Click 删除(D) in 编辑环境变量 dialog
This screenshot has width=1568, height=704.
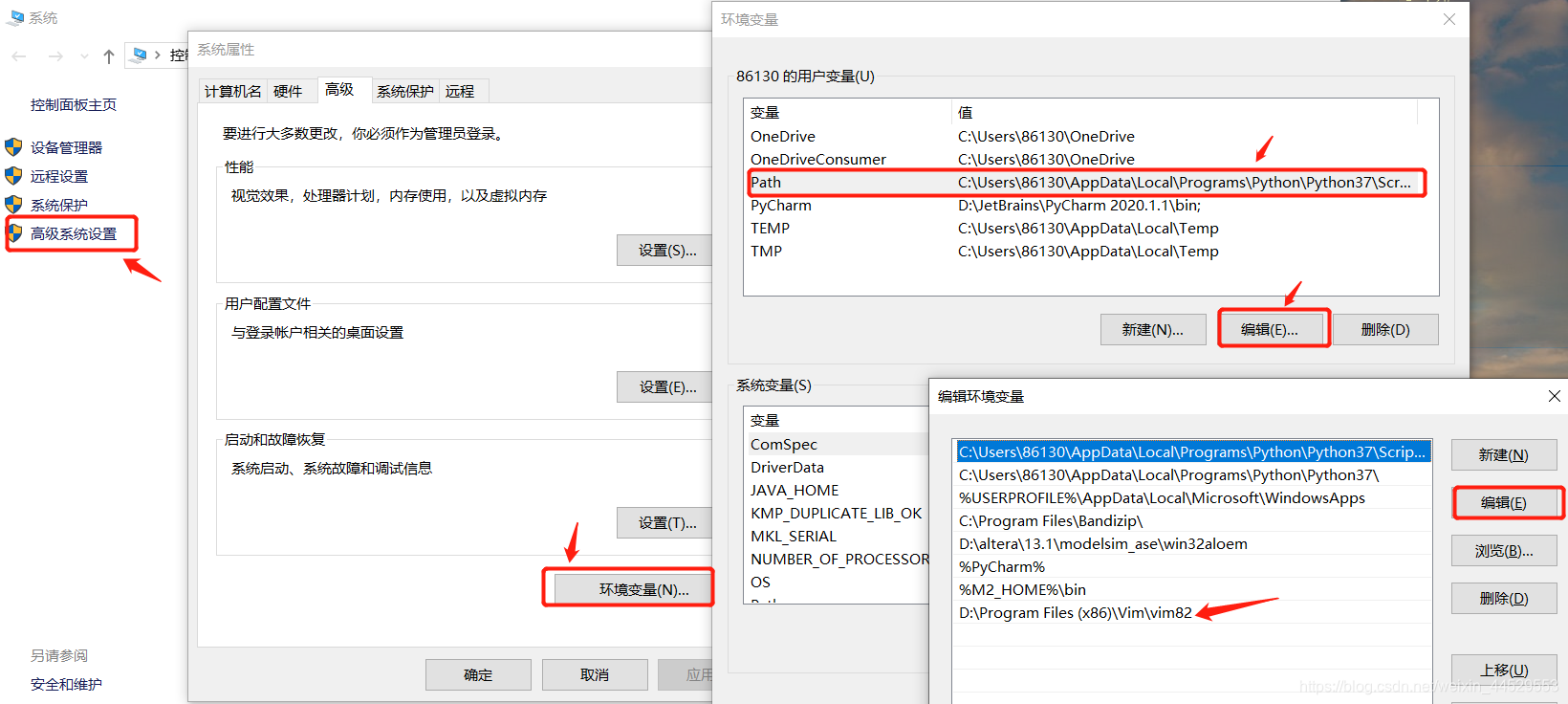1504,598
